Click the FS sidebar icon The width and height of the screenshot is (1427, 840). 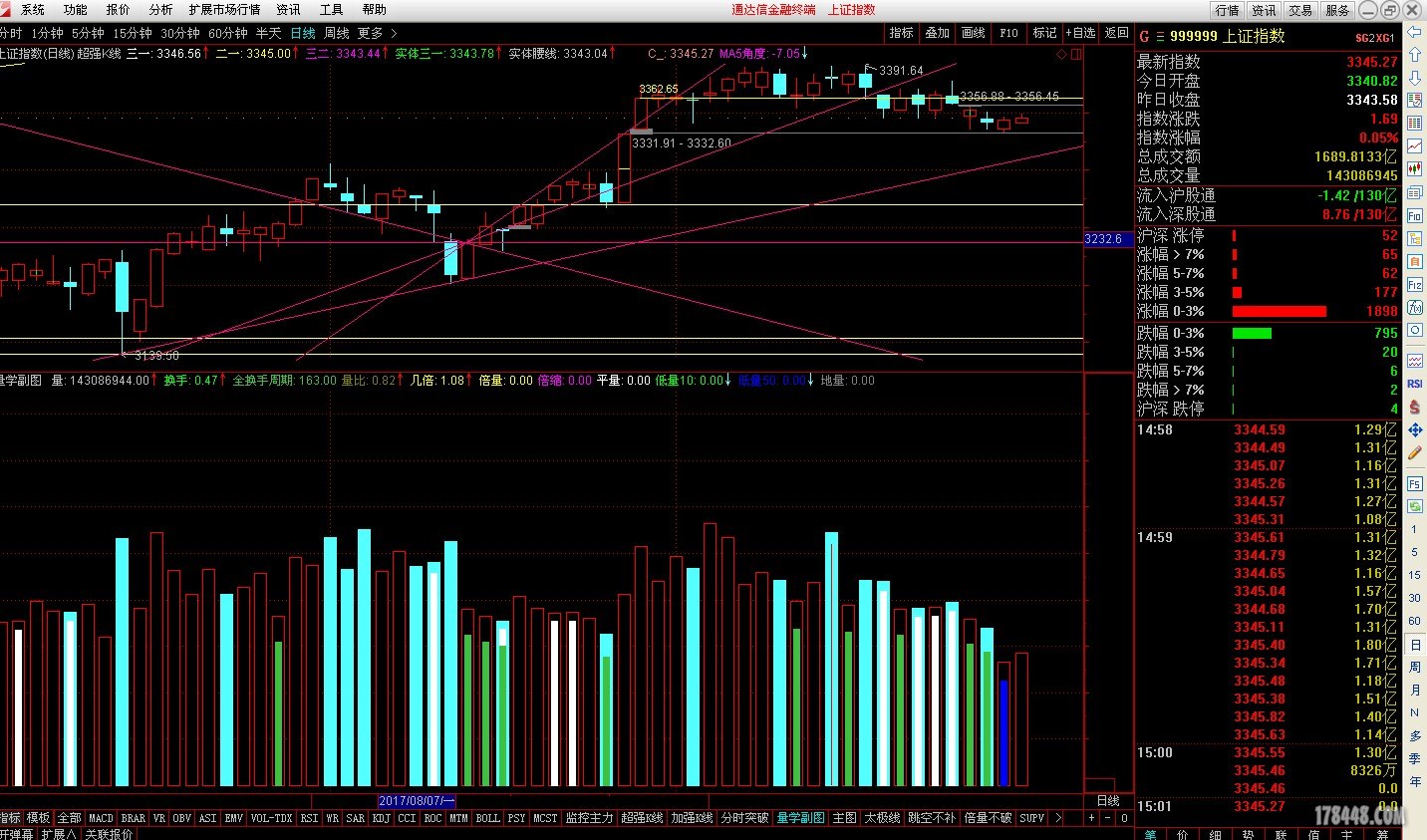point(1415,483)
